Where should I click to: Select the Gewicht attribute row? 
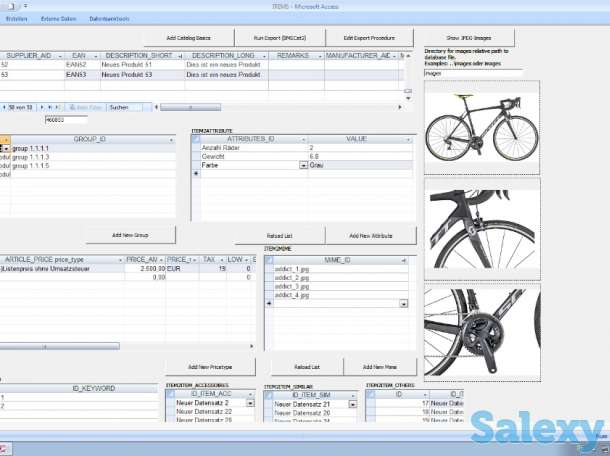coord(306,156)
